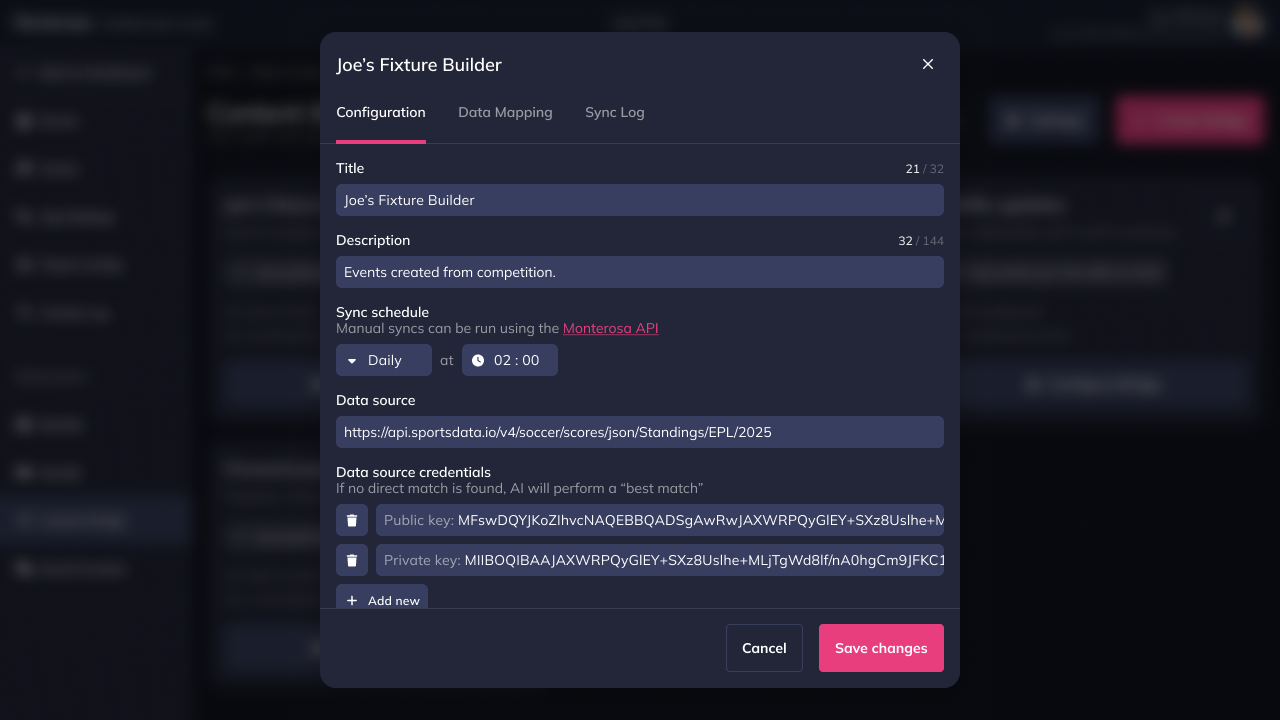
Task: Switch to the Data Mapping tab
Action: pyautogui.click(x=505, y=112)
